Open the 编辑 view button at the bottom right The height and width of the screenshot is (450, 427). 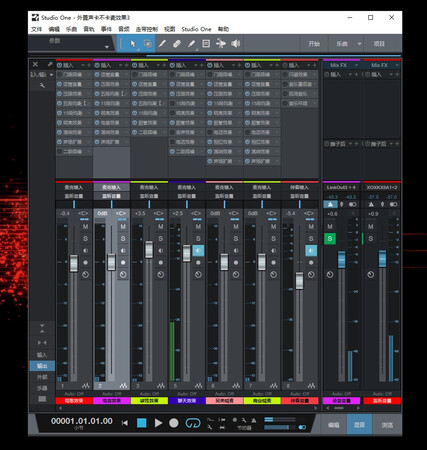(x=333, y=425)
